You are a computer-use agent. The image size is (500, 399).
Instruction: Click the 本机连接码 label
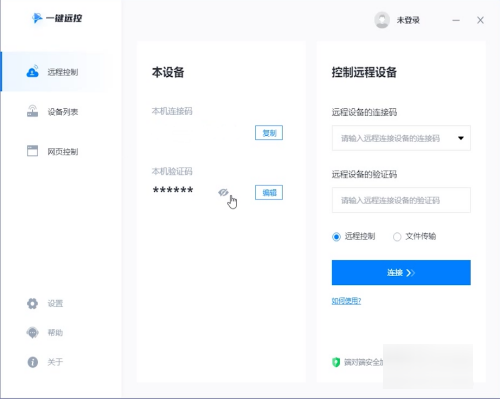[x=172, y=111]
